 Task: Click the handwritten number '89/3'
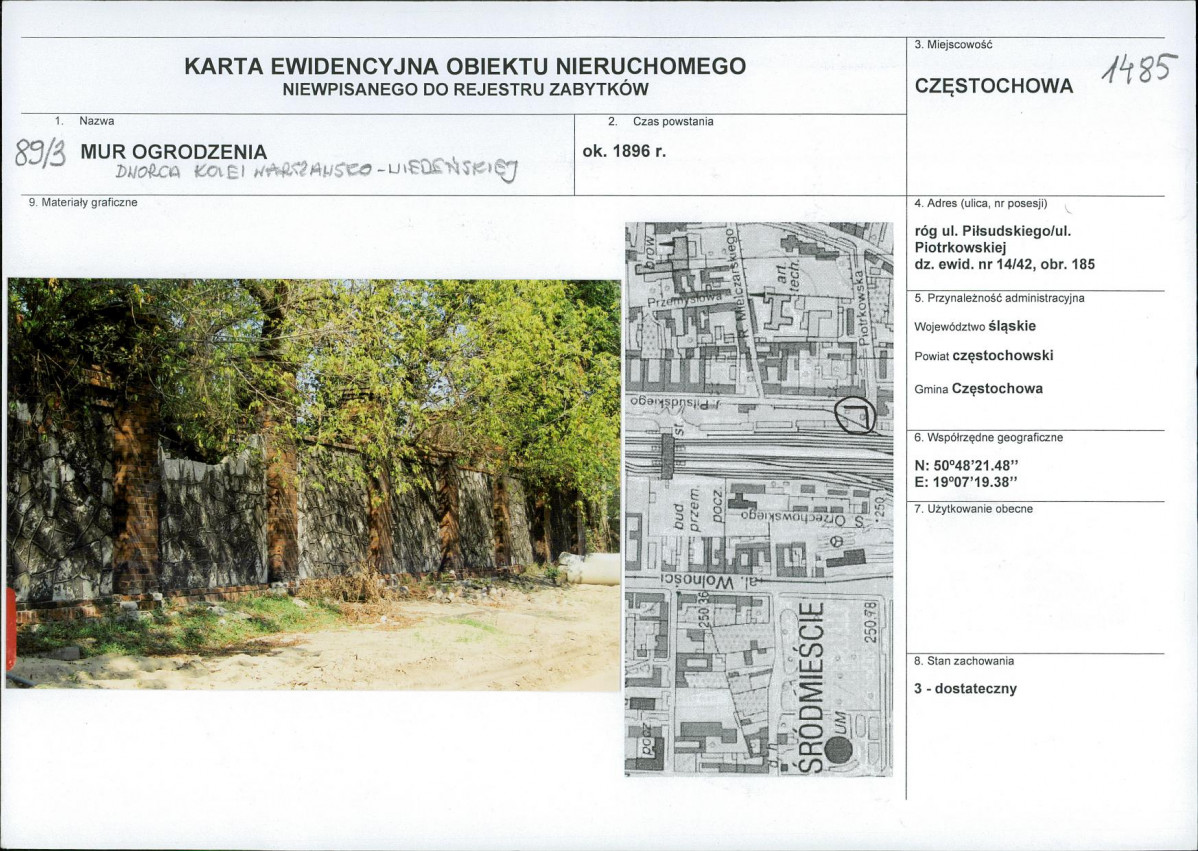click(x=40, y=154)
